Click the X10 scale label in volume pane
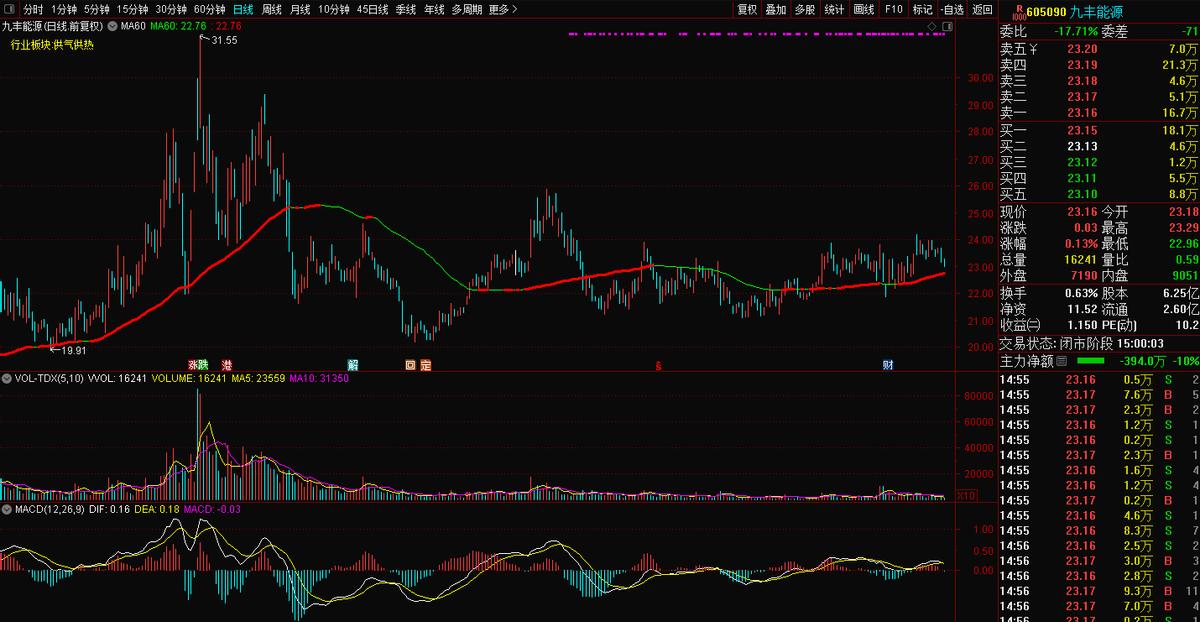The image size is (1200, 622). (967, 496)
